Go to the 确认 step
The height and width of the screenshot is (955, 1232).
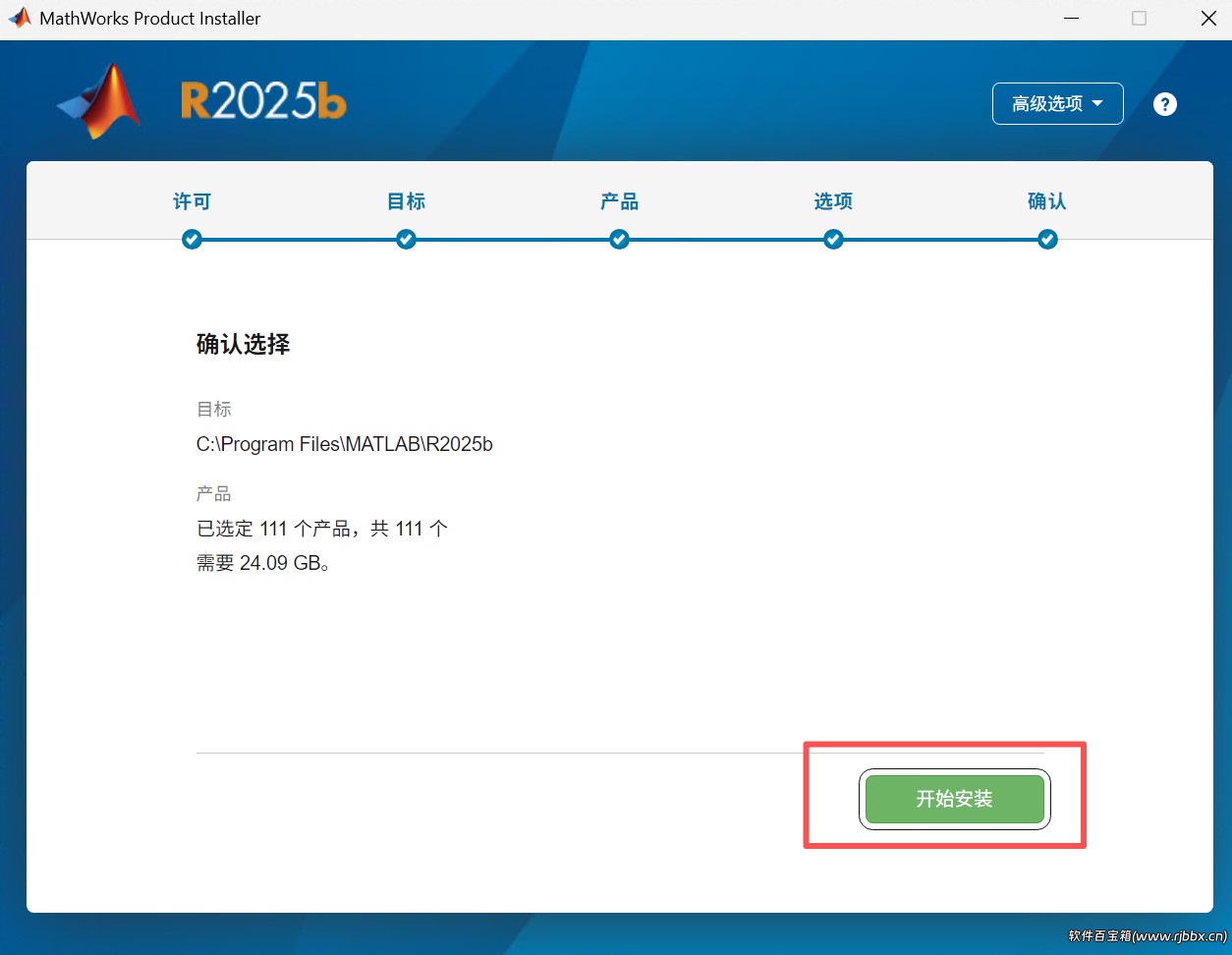tap(1047, 201)
